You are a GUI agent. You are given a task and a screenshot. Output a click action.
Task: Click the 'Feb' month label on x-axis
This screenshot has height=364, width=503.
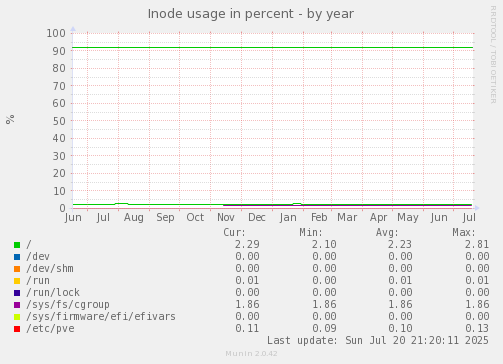tap(319, 218)
